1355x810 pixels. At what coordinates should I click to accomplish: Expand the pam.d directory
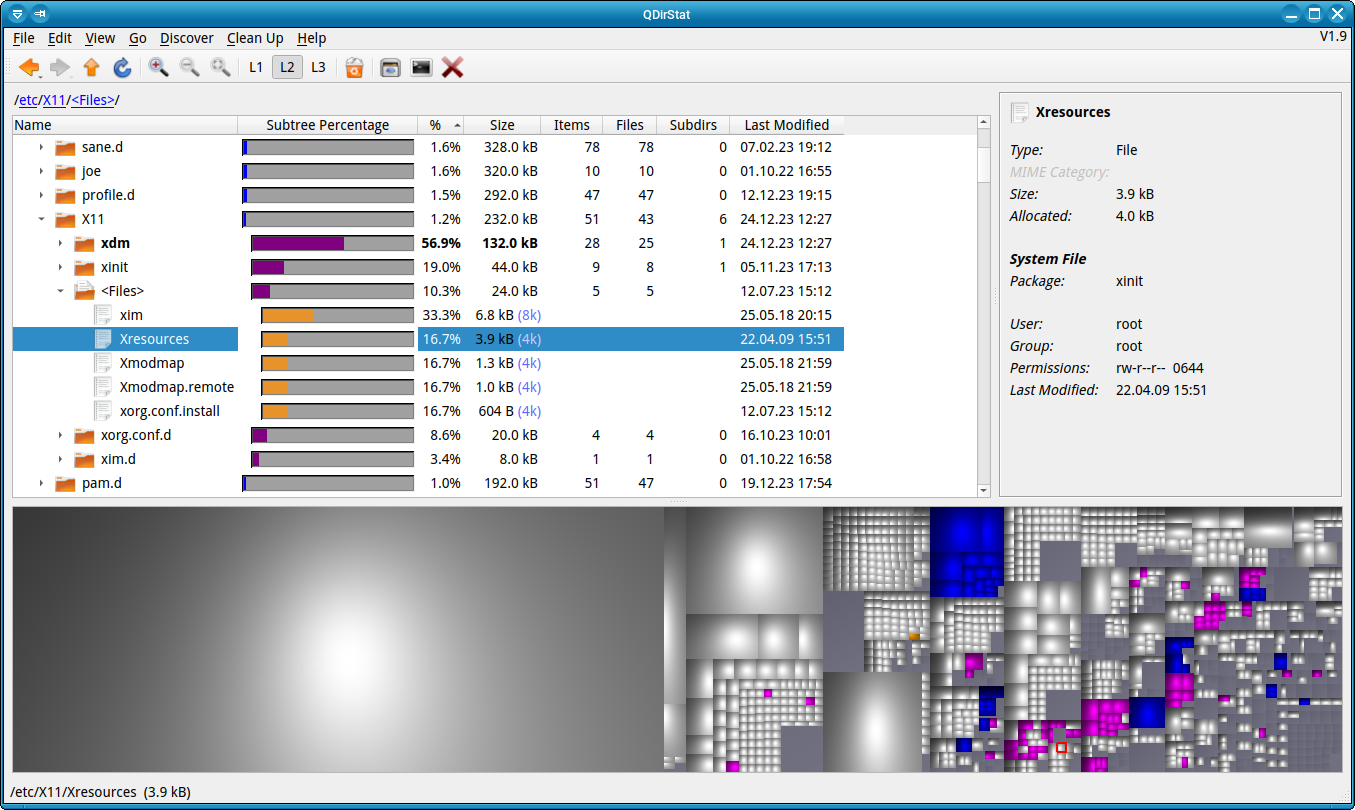41,483
